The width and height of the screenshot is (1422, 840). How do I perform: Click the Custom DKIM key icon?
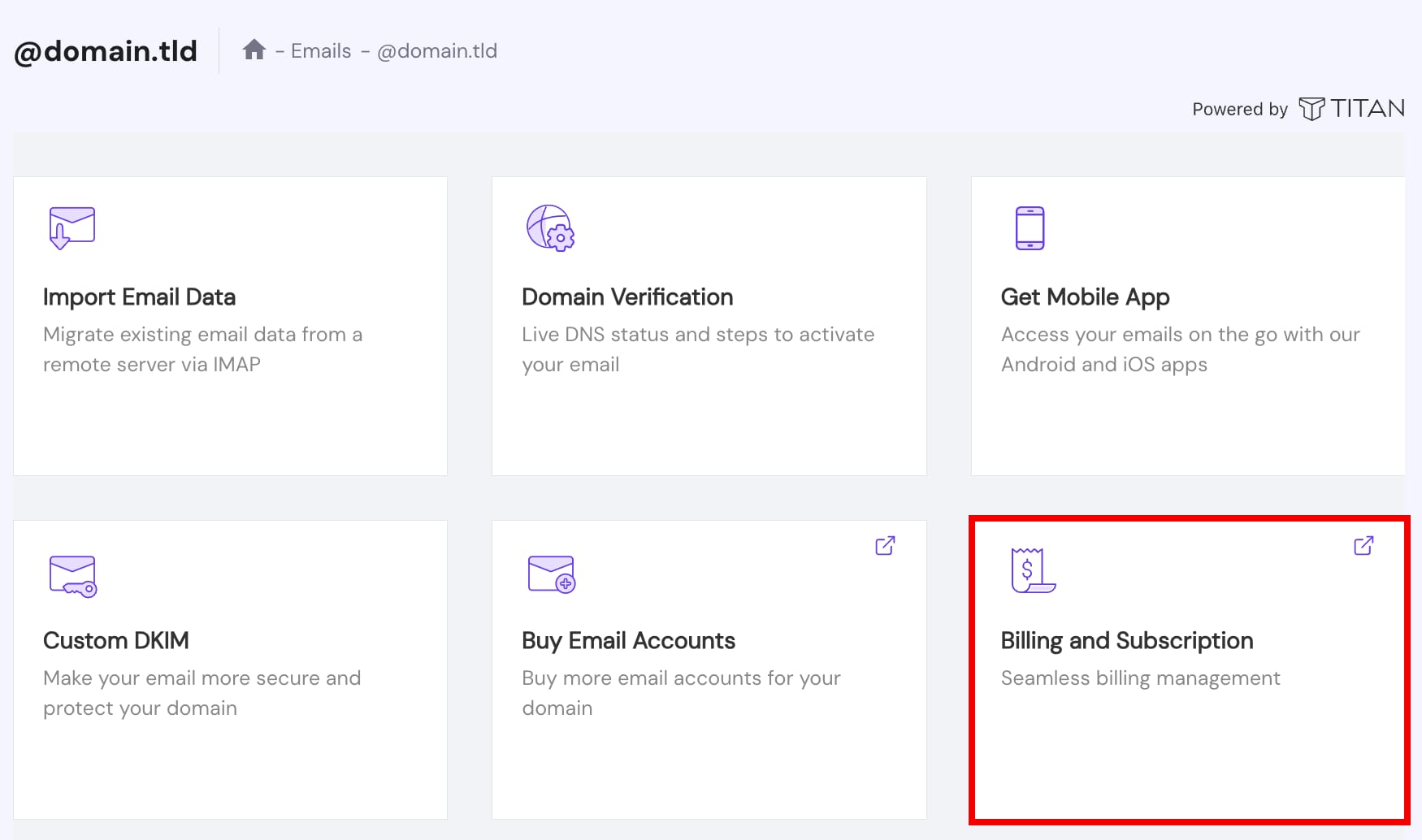72,575
